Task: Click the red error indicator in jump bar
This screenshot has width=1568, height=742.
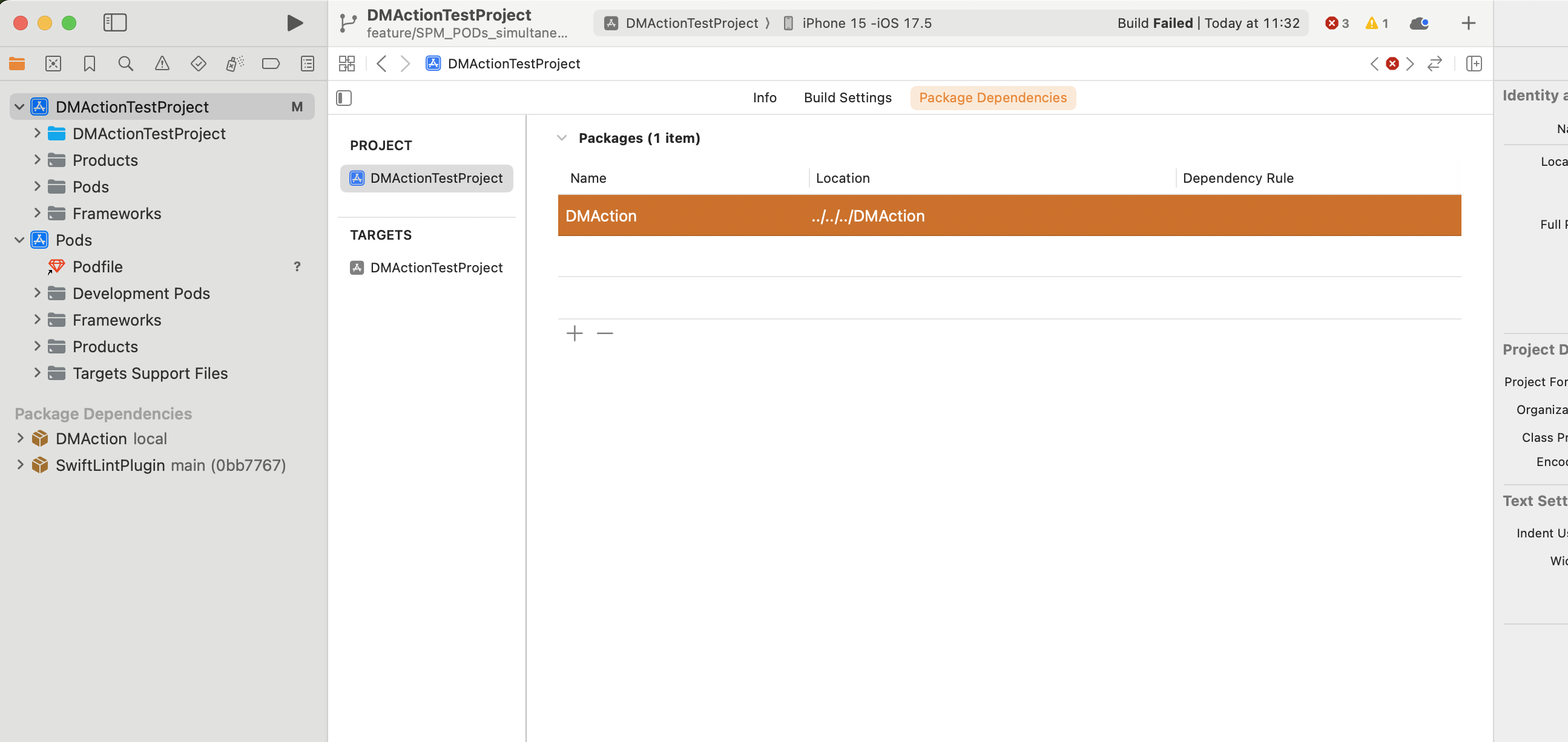Action: [x=1392, y=64]
